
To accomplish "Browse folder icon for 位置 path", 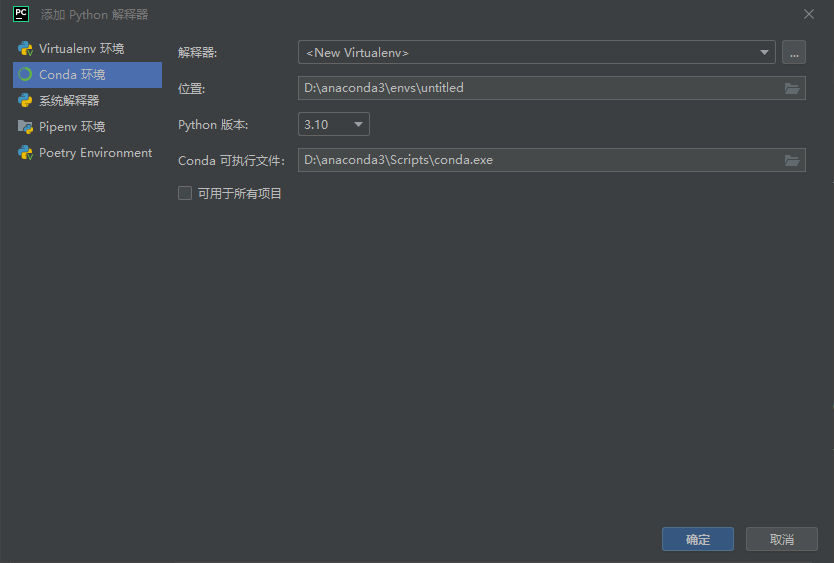I will click(x=792, y=88).
